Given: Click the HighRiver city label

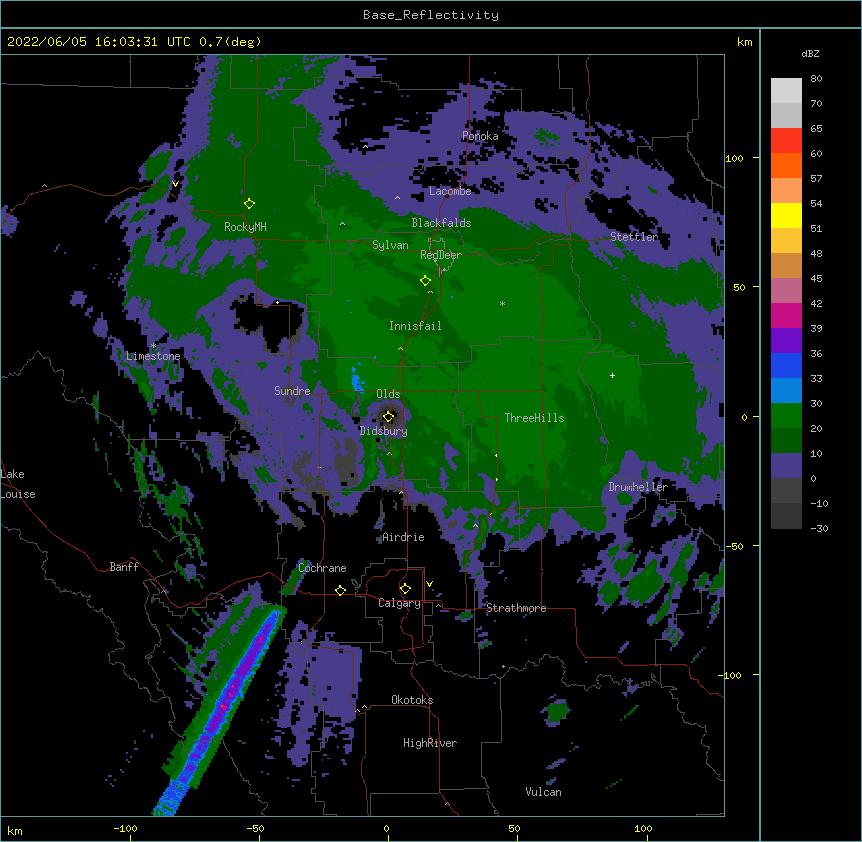Looking at the screenshot, I should (x=430, y=743).
